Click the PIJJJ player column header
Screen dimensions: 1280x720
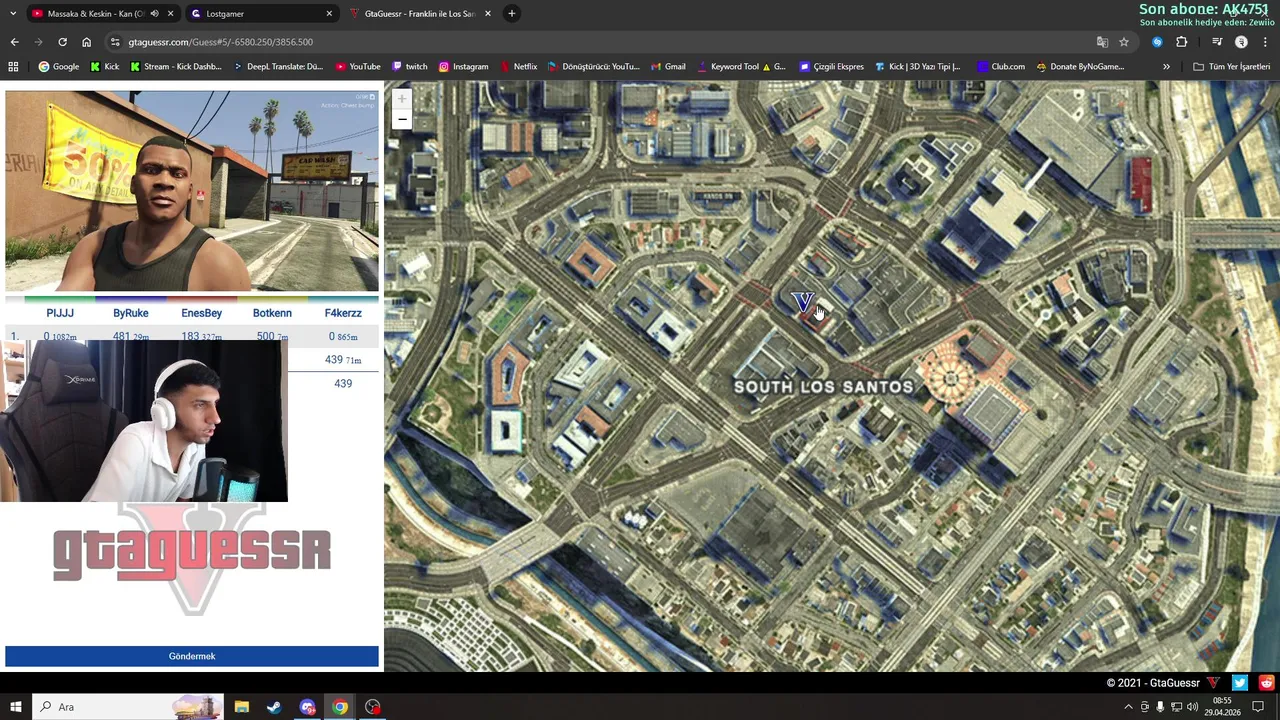[x=60, y=313]
